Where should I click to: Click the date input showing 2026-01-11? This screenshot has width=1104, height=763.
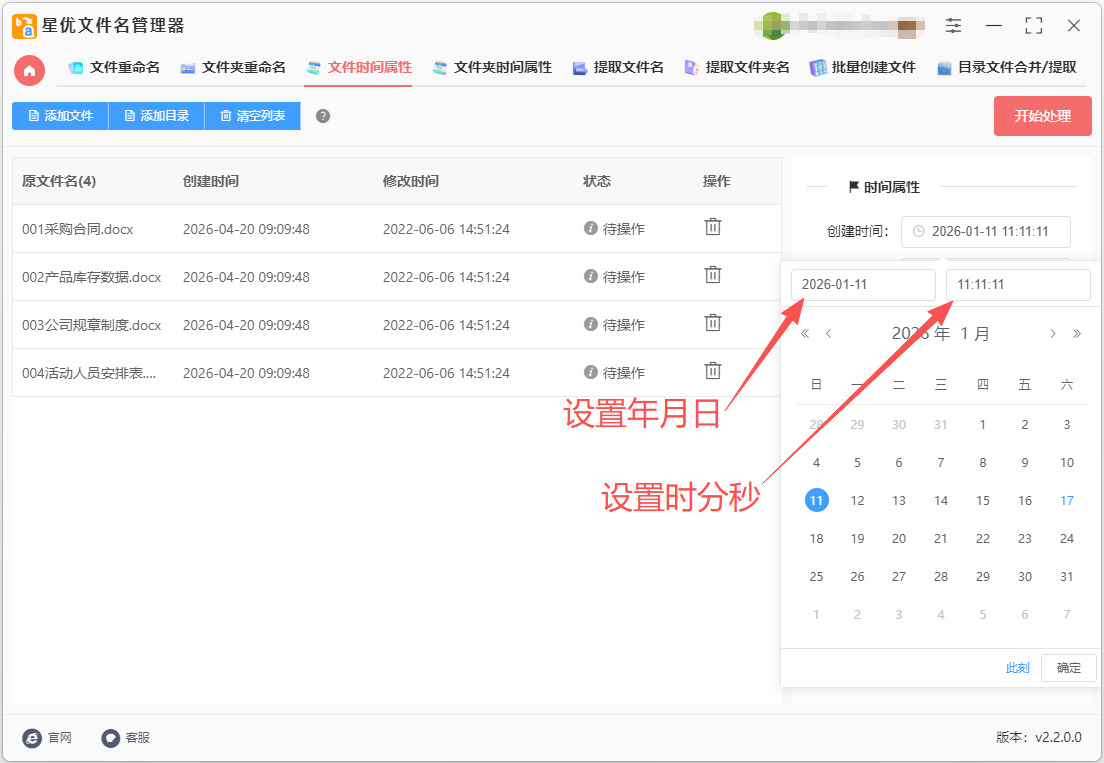pos(863,285)
